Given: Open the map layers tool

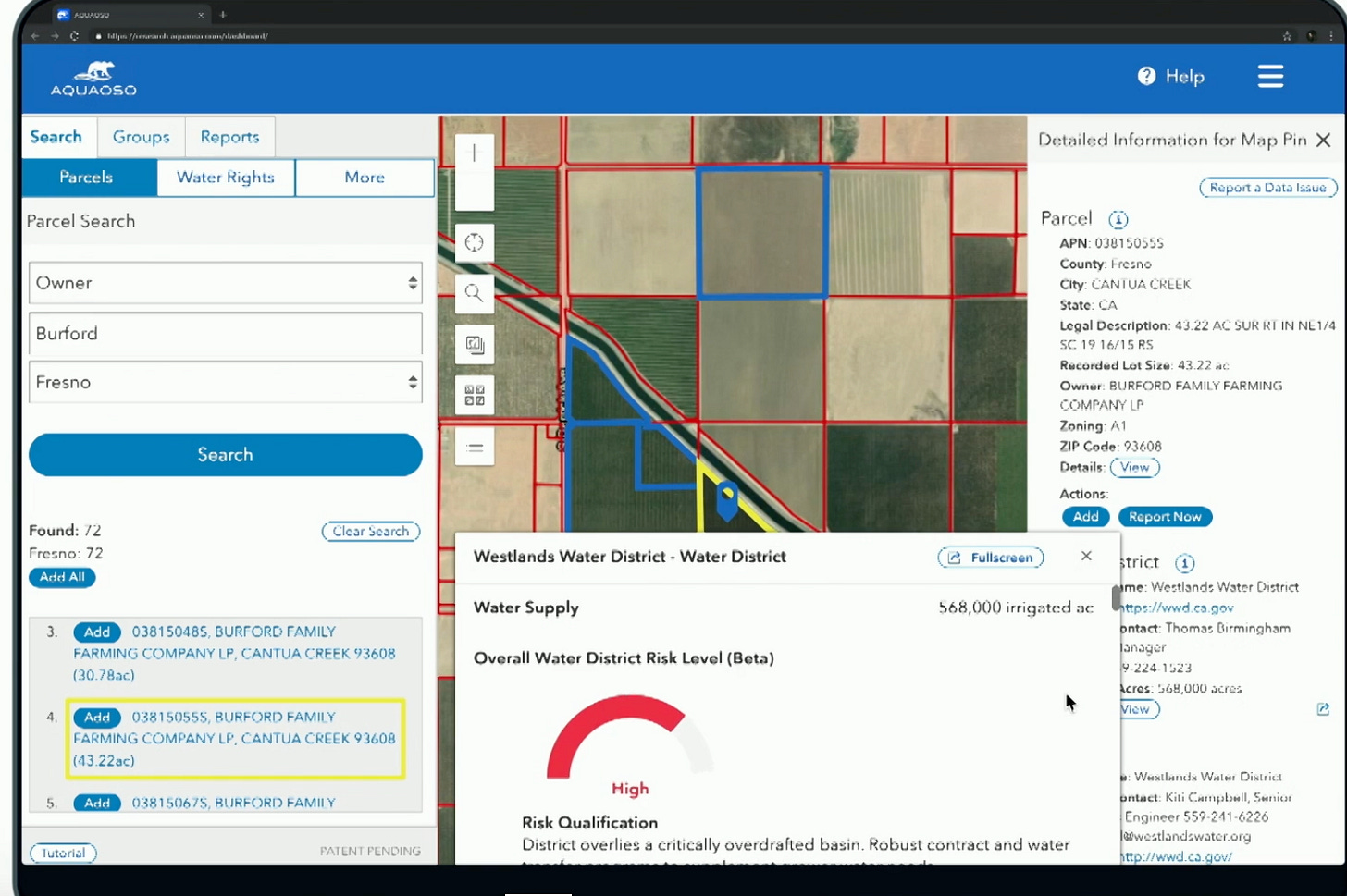Looking at the screenshot, I should tap(475, 345).
